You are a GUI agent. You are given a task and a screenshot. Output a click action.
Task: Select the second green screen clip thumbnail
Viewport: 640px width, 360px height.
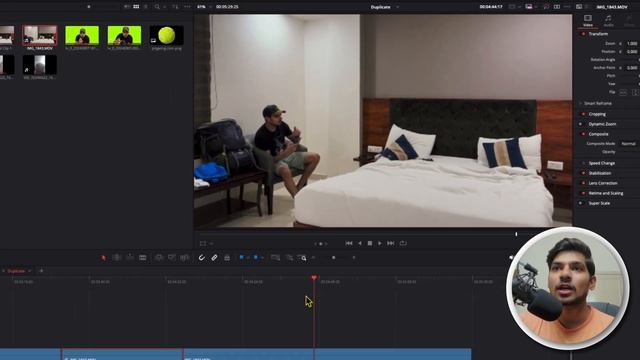click(124, 35)
